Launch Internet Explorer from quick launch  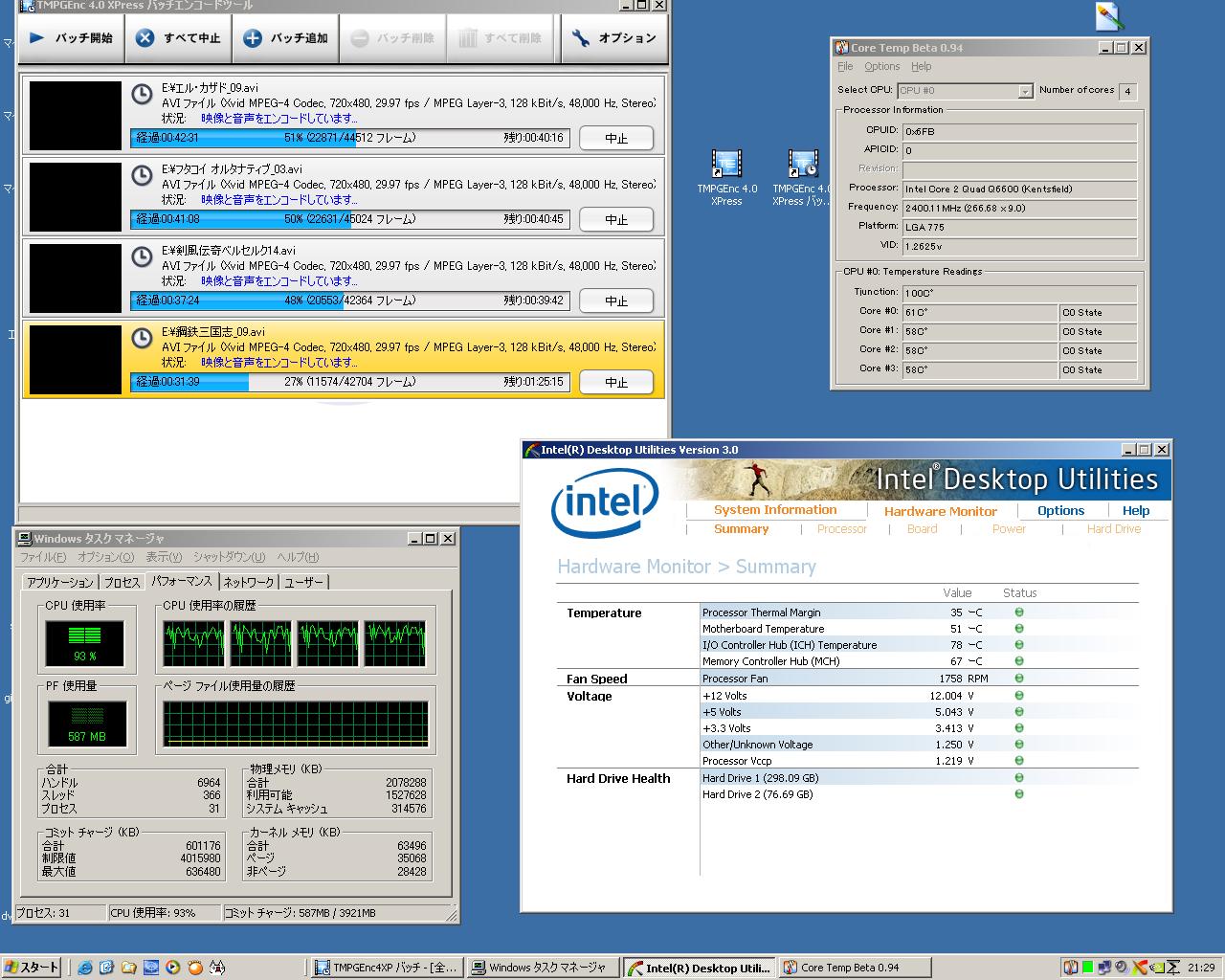(x=85, y=968)
